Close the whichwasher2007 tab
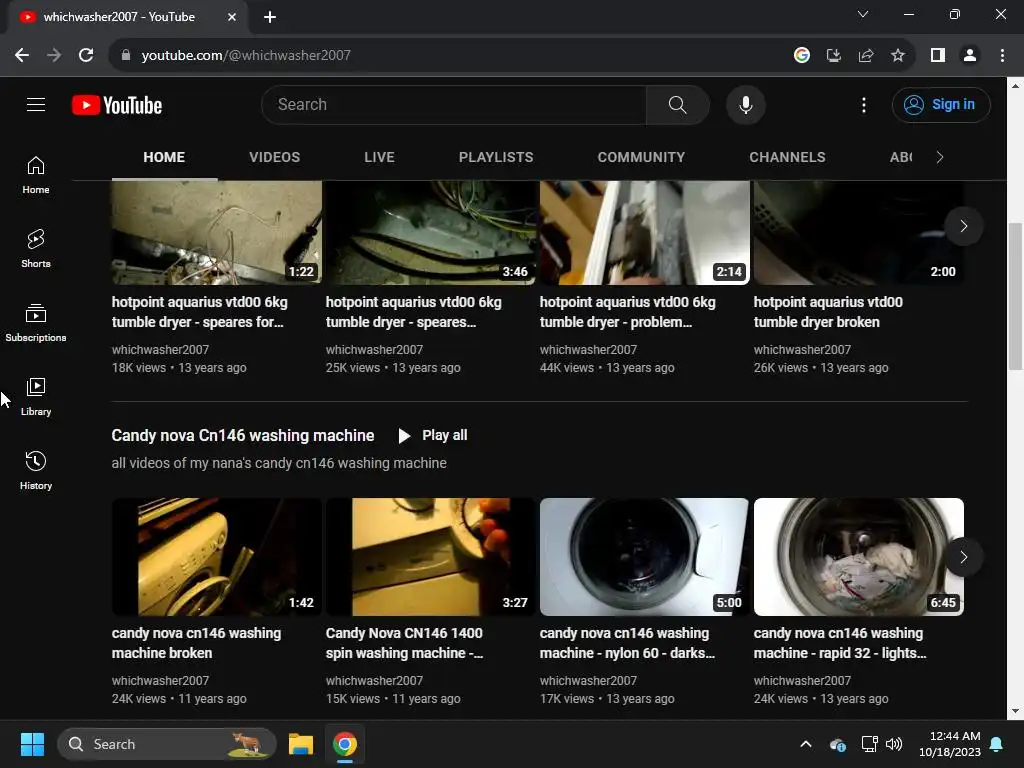This screenshot has width=1024, height=768. point(232,17)
